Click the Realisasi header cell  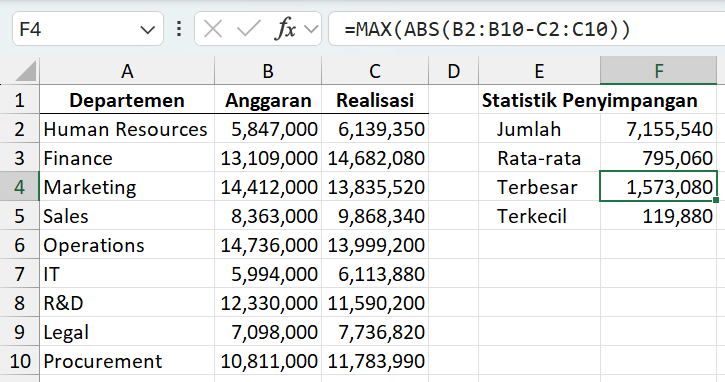375,99
